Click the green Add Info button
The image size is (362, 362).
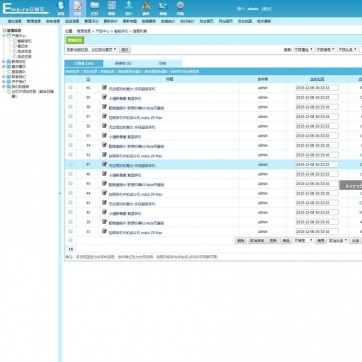75,40
